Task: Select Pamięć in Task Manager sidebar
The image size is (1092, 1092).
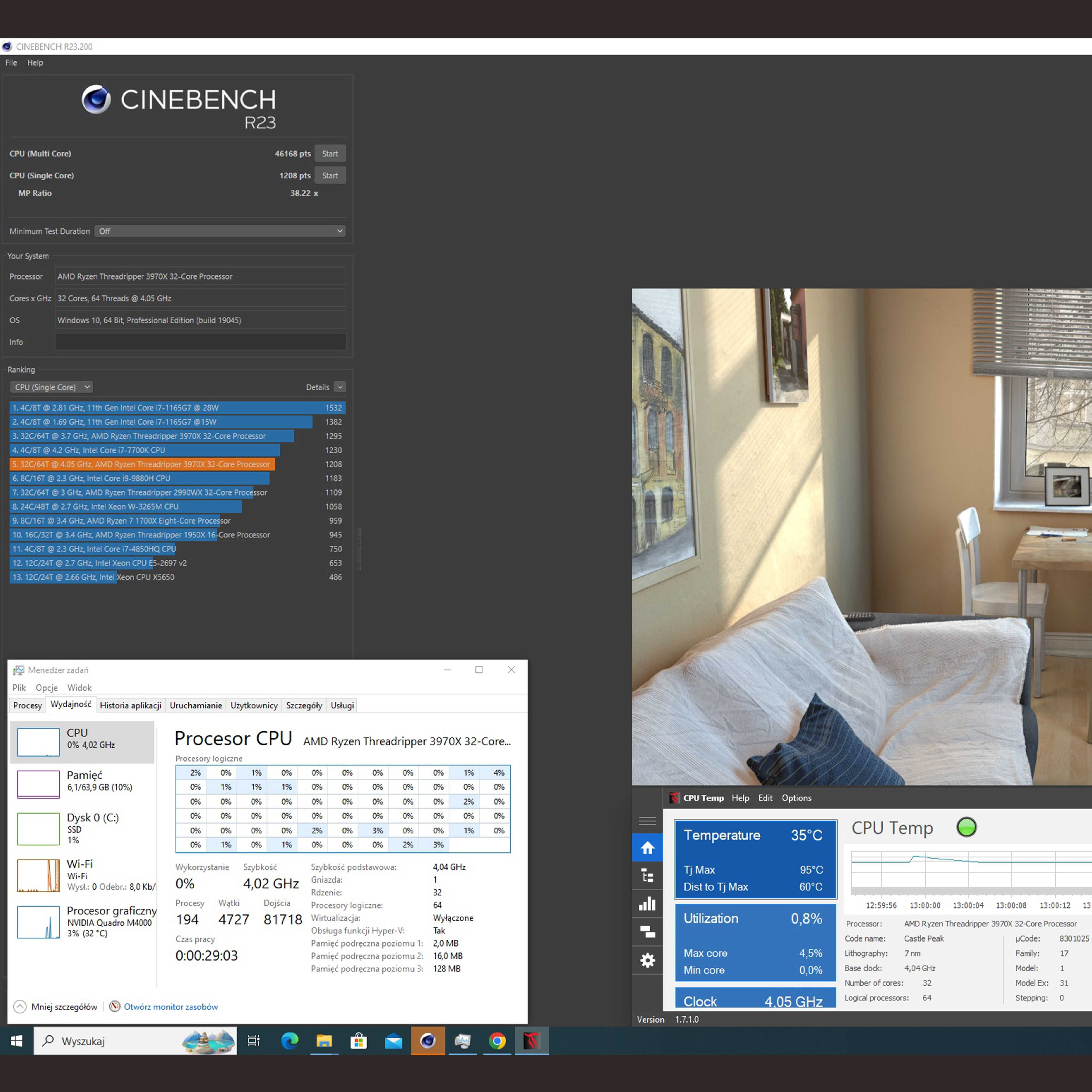Action: click(x=83, y=784)
